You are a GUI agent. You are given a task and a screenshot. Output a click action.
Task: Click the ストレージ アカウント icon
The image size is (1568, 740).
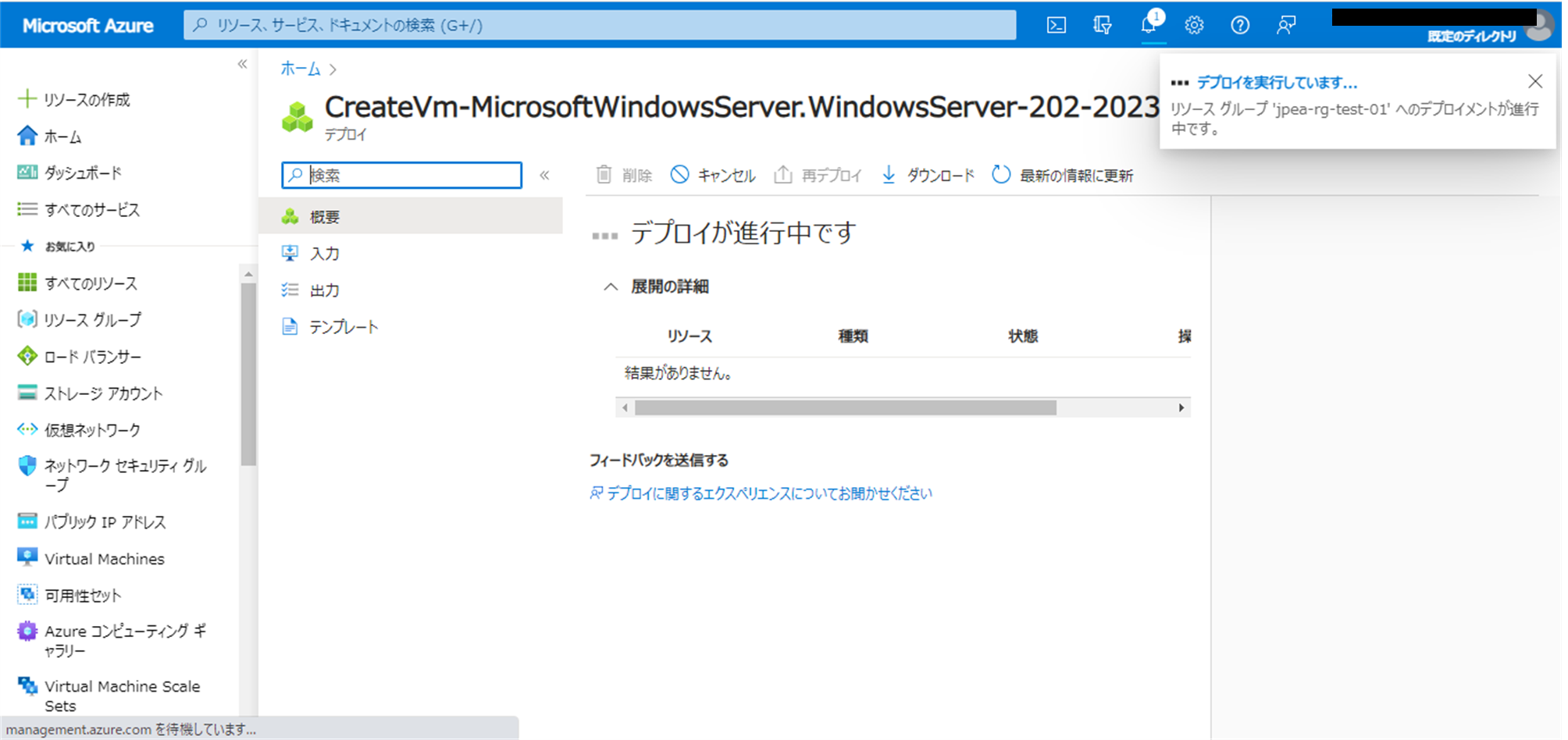click(27, 392)
